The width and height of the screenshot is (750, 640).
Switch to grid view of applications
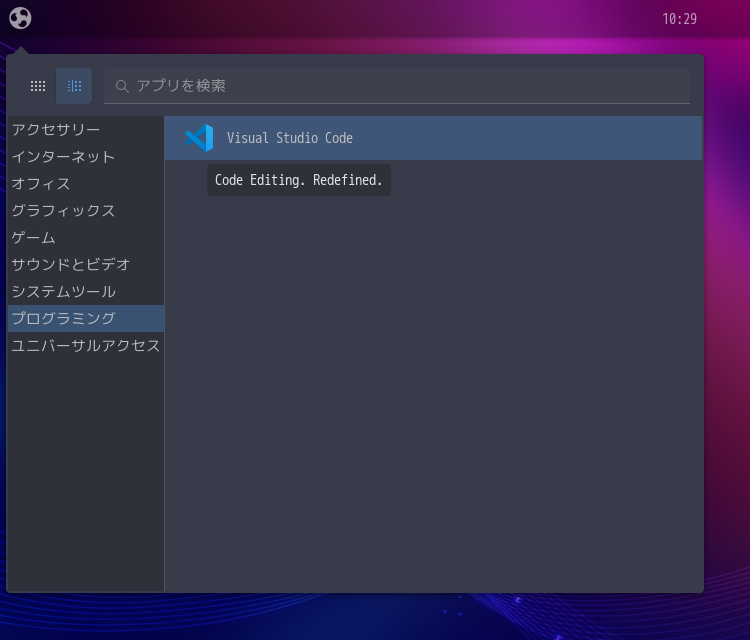coord(38,86)
